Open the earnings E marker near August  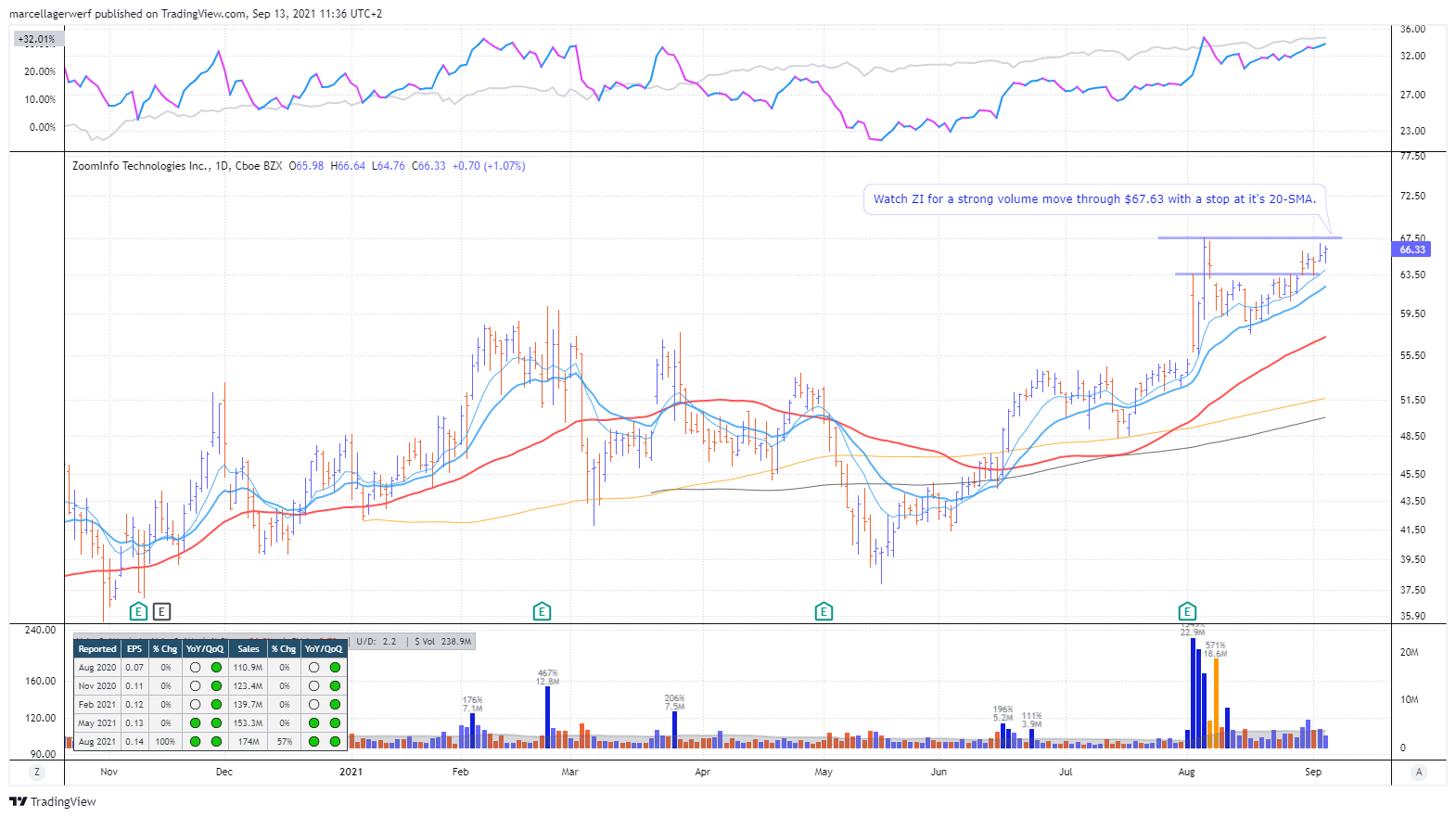[1187, 611]
